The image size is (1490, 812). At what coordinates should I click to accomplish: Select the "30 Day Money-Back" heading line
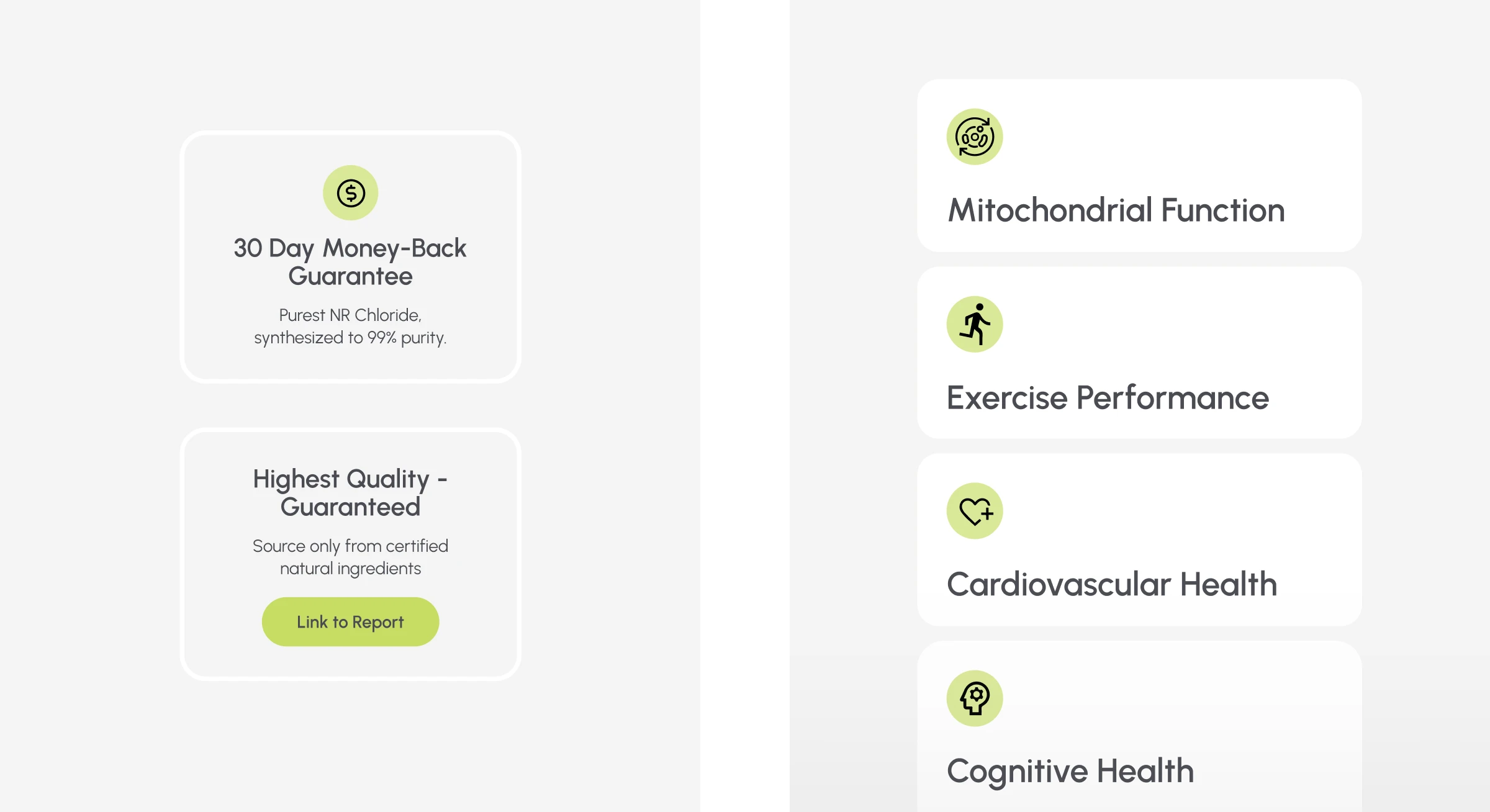tap(350, 248)
